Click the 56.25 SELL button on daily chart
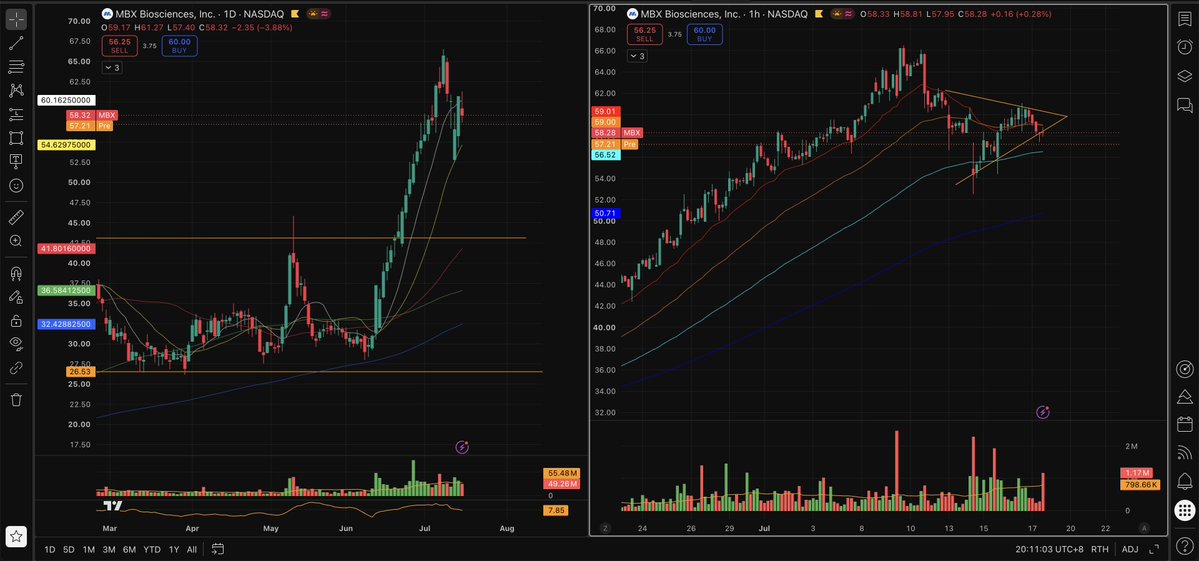The width and height of the screenshot is (1199, 561). point(120,46)
